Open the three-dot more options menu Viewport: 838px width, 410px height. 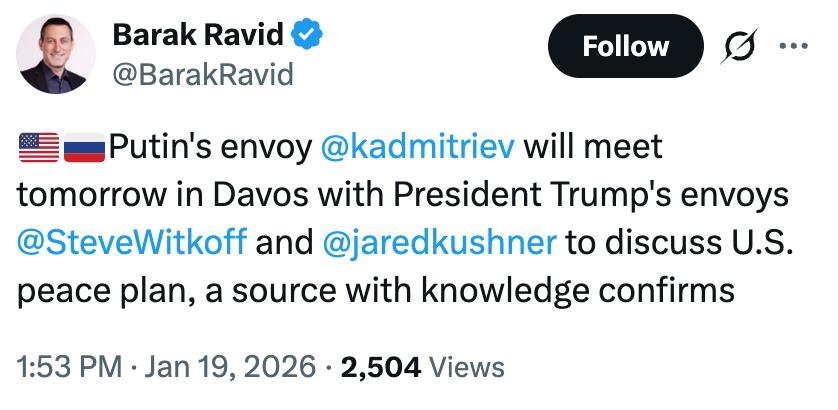click(795, 47)
